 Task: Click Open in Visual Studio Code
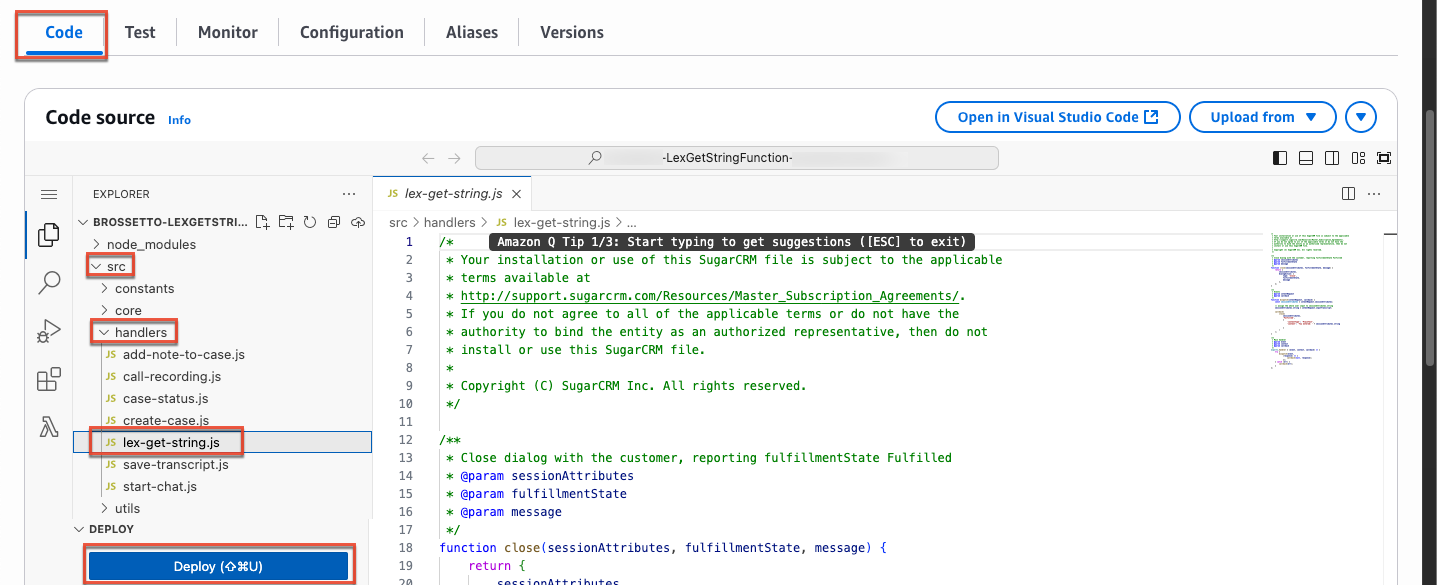pos(1057,117)
